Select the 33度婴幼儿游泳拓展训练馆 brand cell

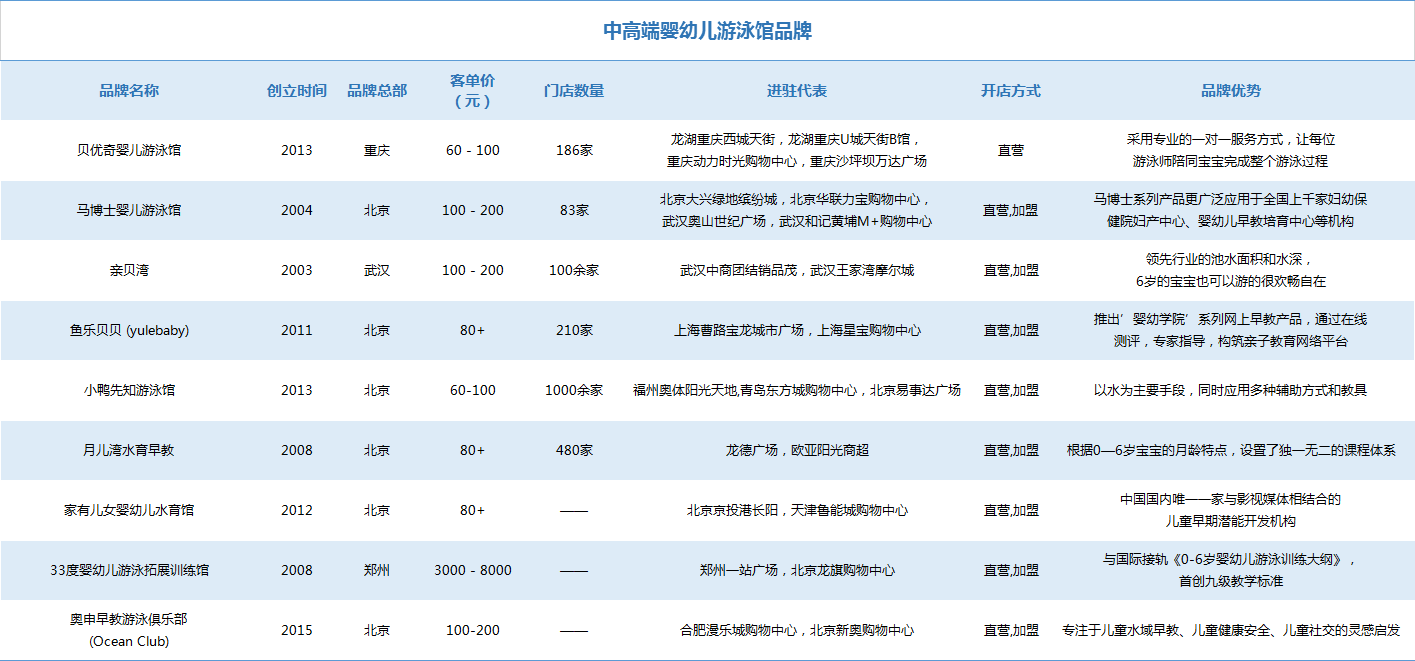[x=129, y=571]
